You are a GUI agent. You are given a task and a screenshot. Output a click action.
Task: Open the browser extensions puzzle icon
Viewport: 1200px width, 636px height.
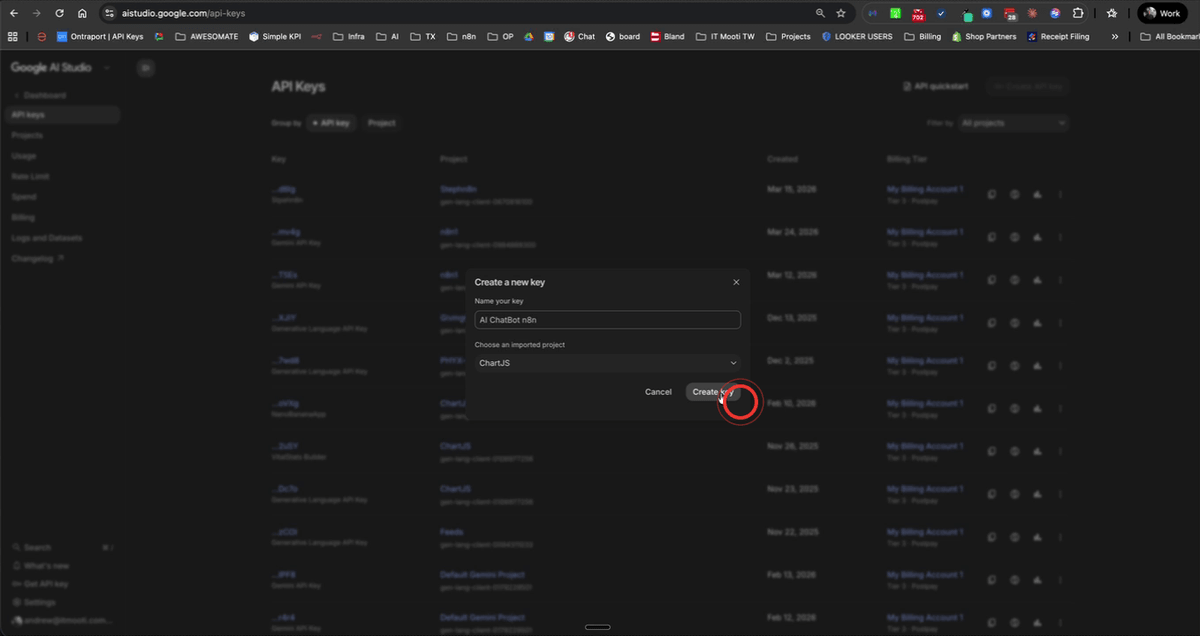[1078, 13]
